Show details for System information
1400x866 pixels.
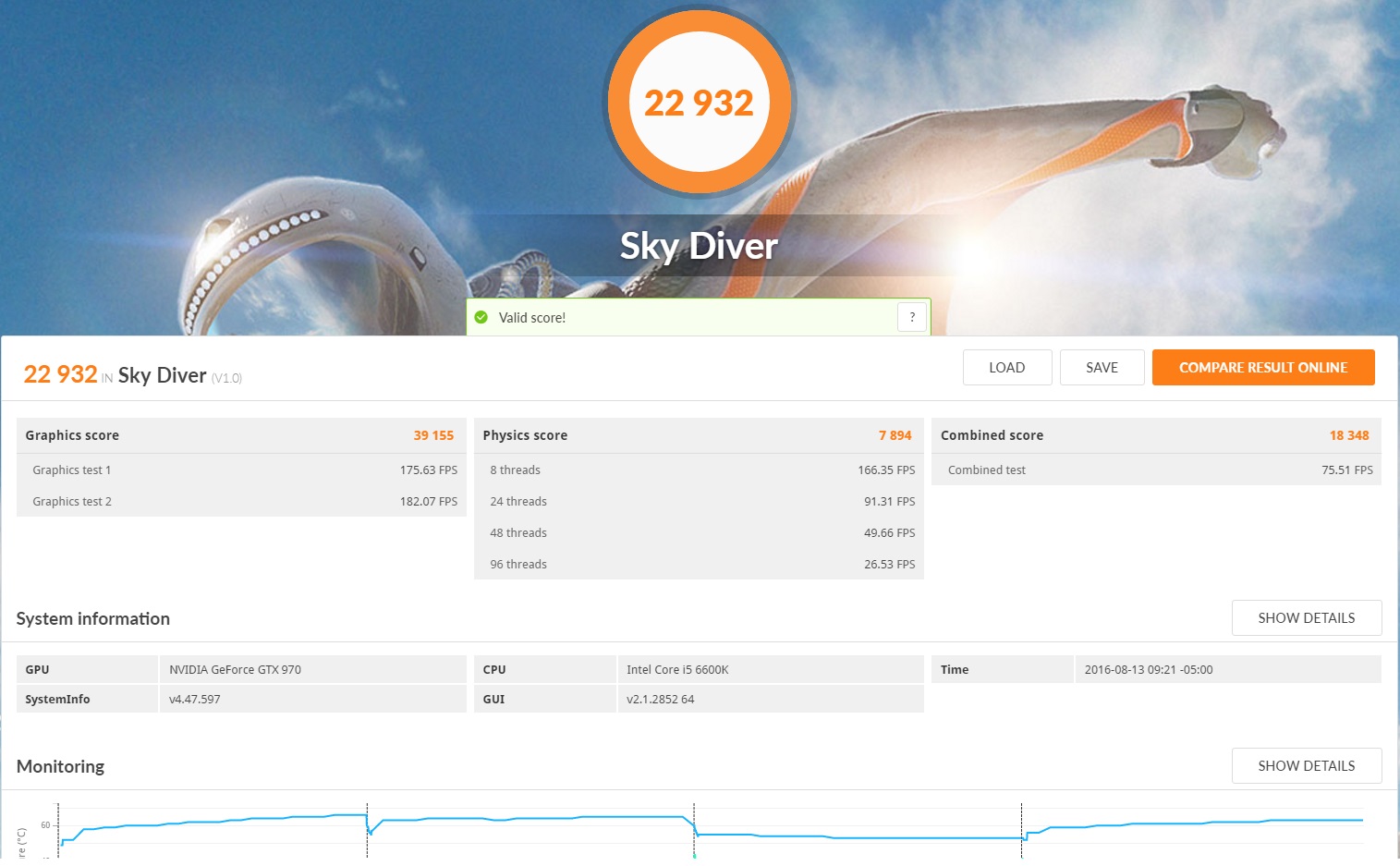click(1307, 617)
